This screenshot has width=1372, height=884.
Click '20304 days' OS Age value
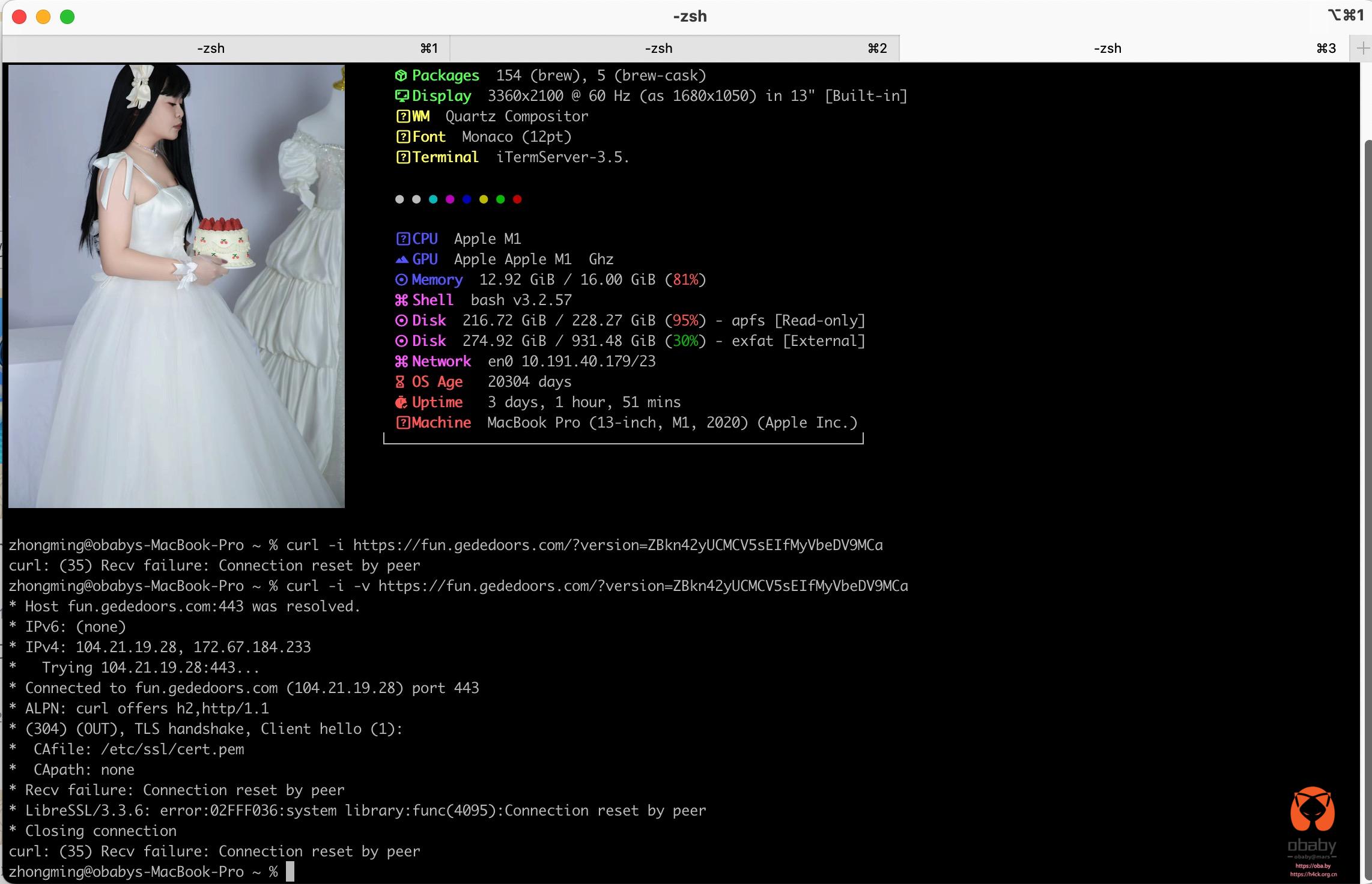529,382
